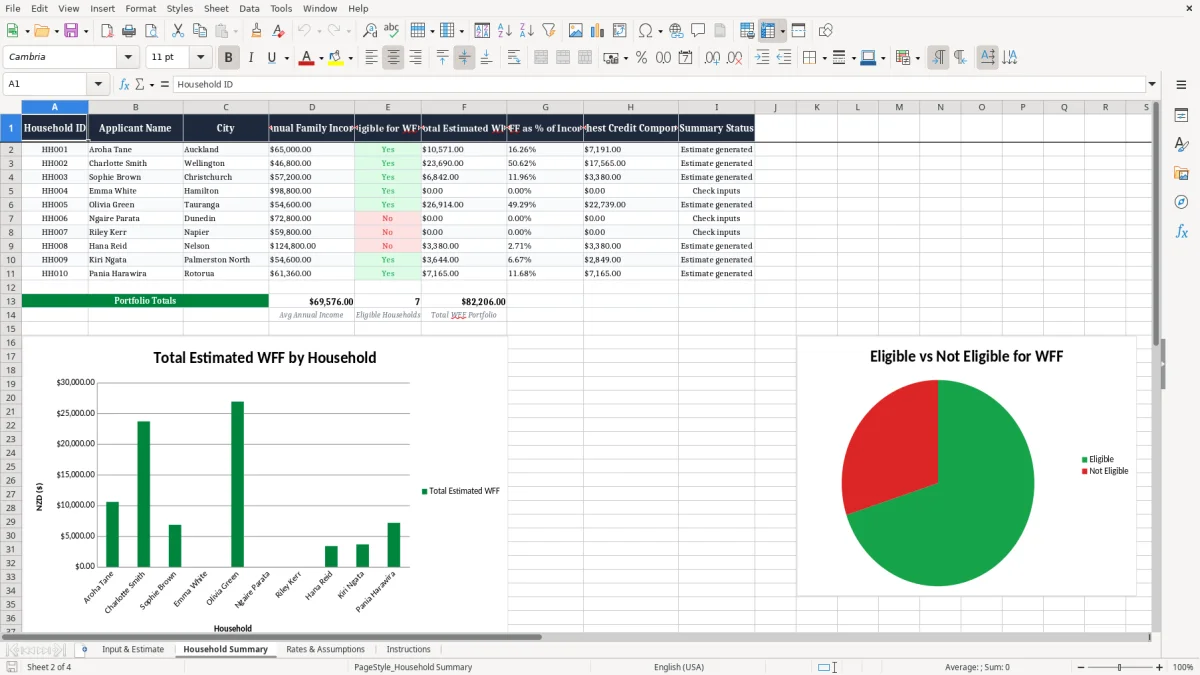The width and height of the screenshot is (1200, 675).
Task: Click into the formula input line
Action: [660, 84]
